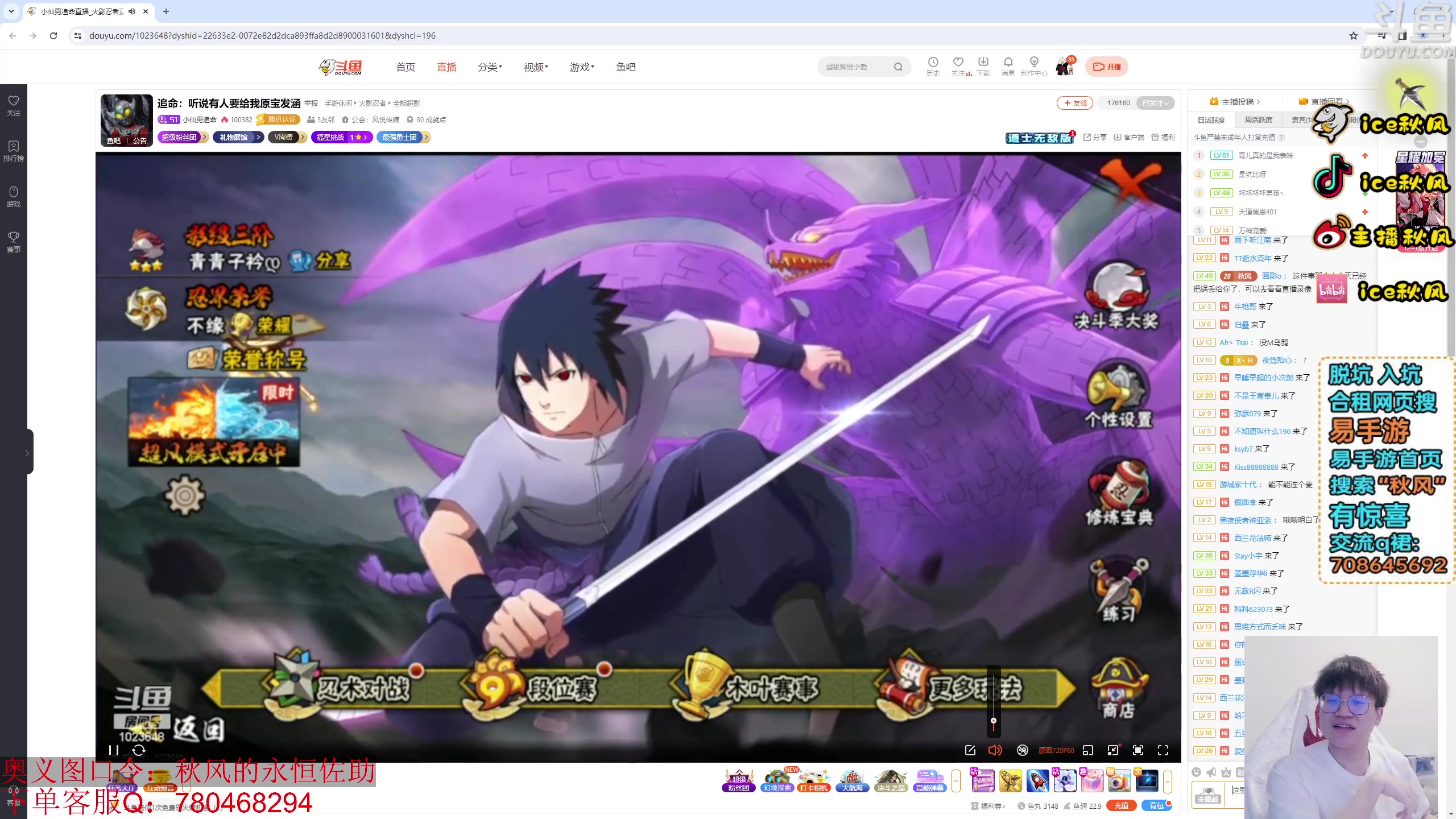Expand gift list with up arrow
Image resolution: width=1456 pixels, height=819 pixels.
point(1168,781)
